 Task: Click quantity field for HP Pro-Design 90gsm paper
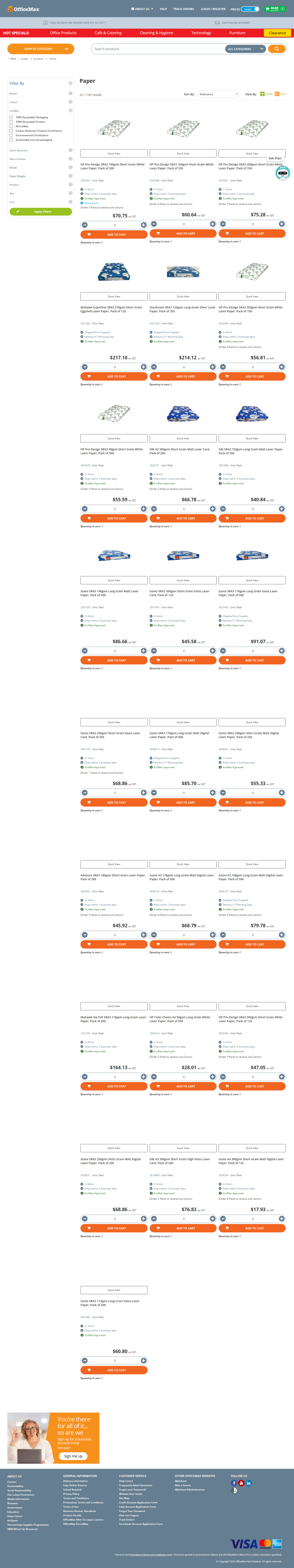point(114,509)
